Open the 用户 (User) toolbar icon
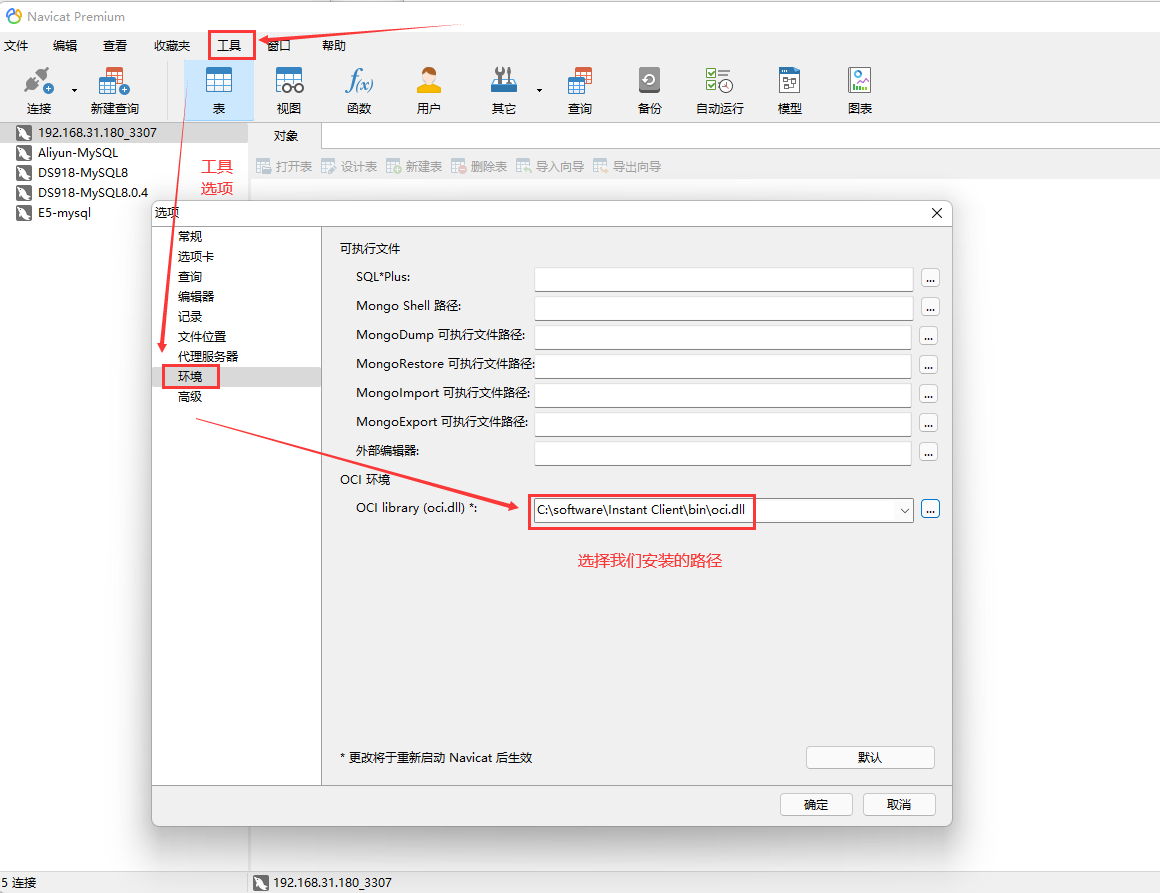This screenshot has height=893, width=1160. (428, 89)
